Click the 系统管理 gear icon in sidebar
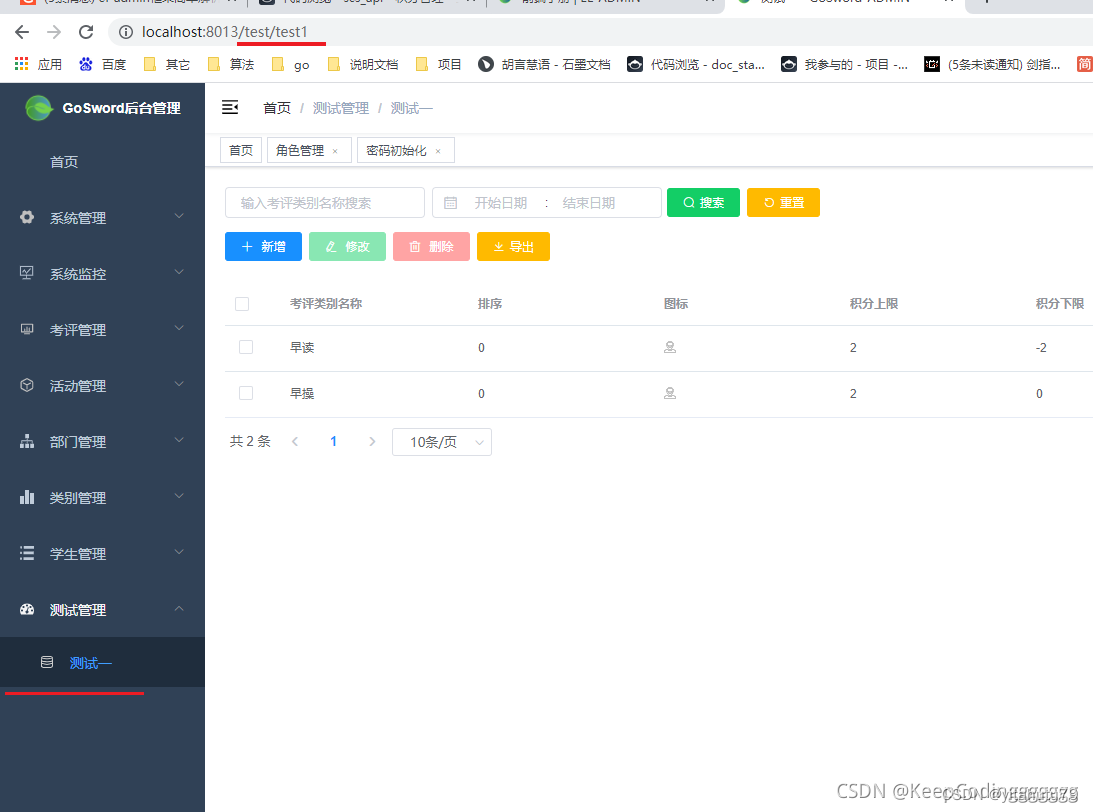Screen dimensions: 1093x812 coord(26,217)
